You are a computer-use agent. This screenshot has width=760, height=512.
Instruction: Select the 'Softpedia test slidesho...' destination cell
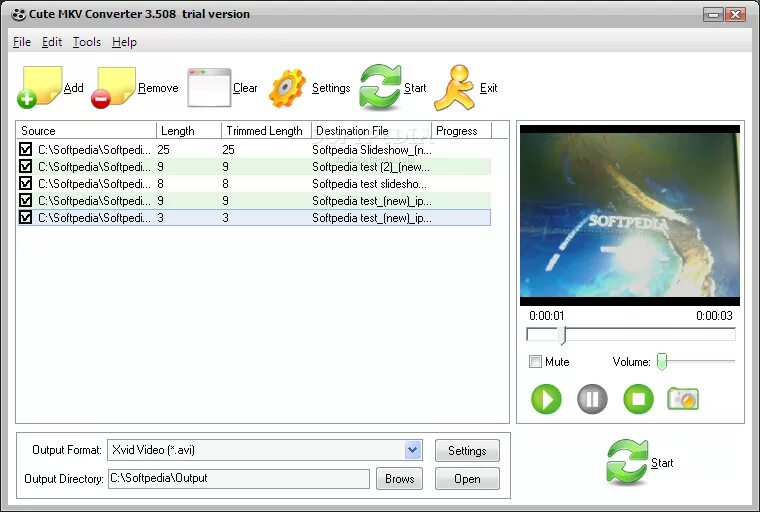[369, 184]
